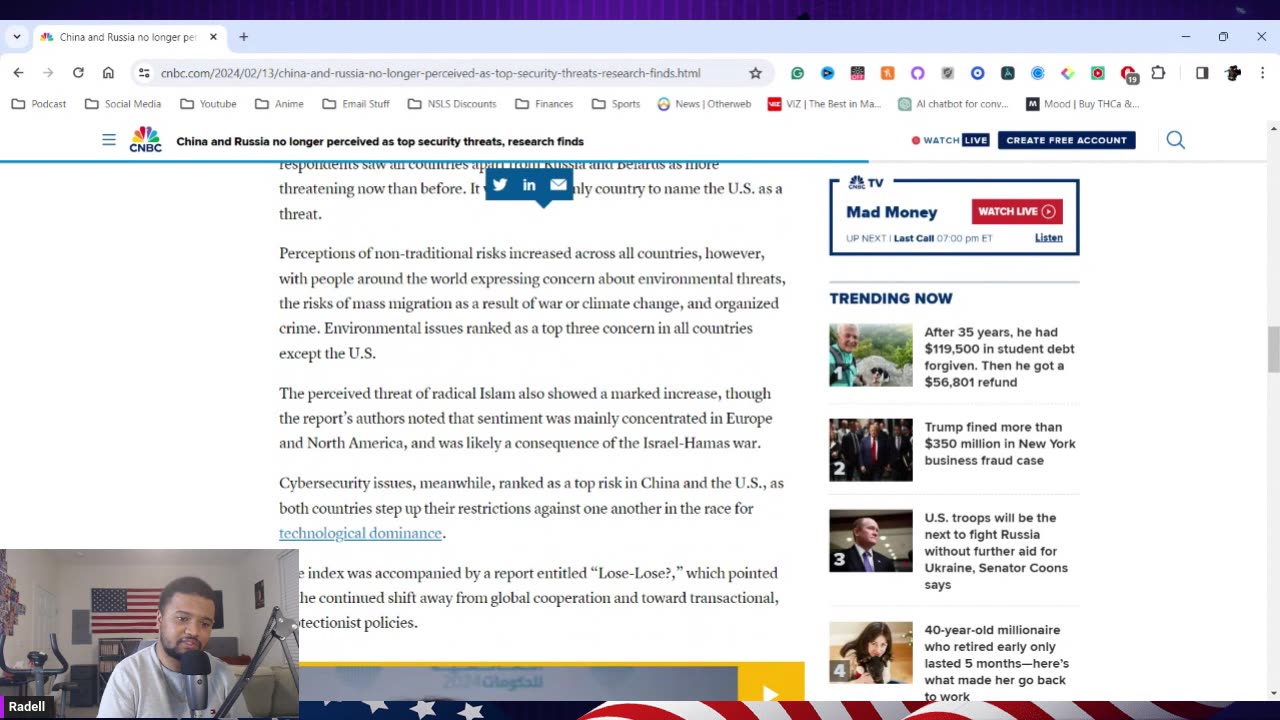This screenshot has width=1280, height=720.
Task: Open the tab search dropdown arrow
Action: point(16,37)
